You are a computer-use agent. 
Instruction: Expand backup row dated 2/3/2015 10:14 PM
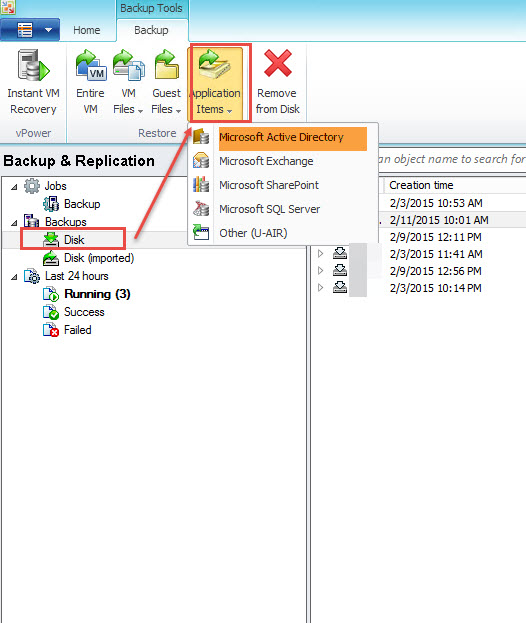point(321,288)
